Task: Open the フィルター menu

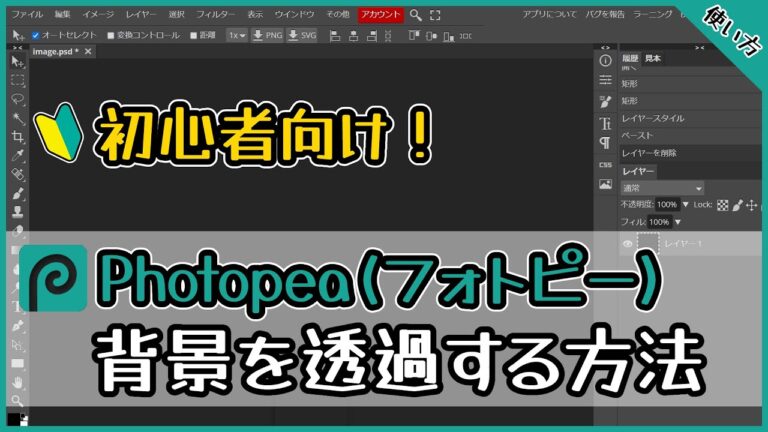Action: (x=215, y=15)
